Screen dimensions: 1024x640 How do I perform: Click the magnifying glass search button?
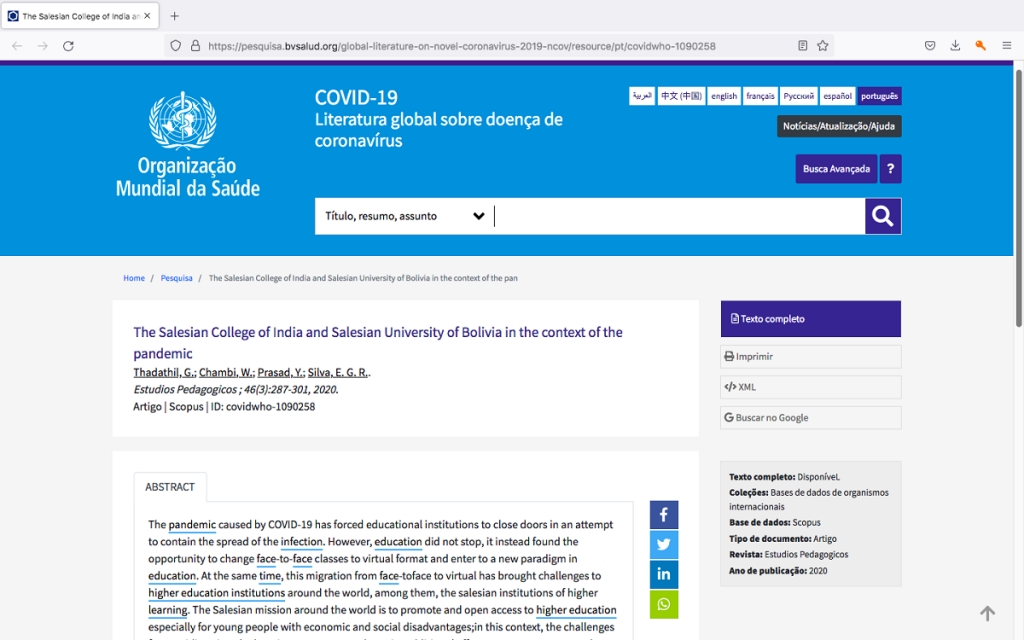click(x=882, y=216)
